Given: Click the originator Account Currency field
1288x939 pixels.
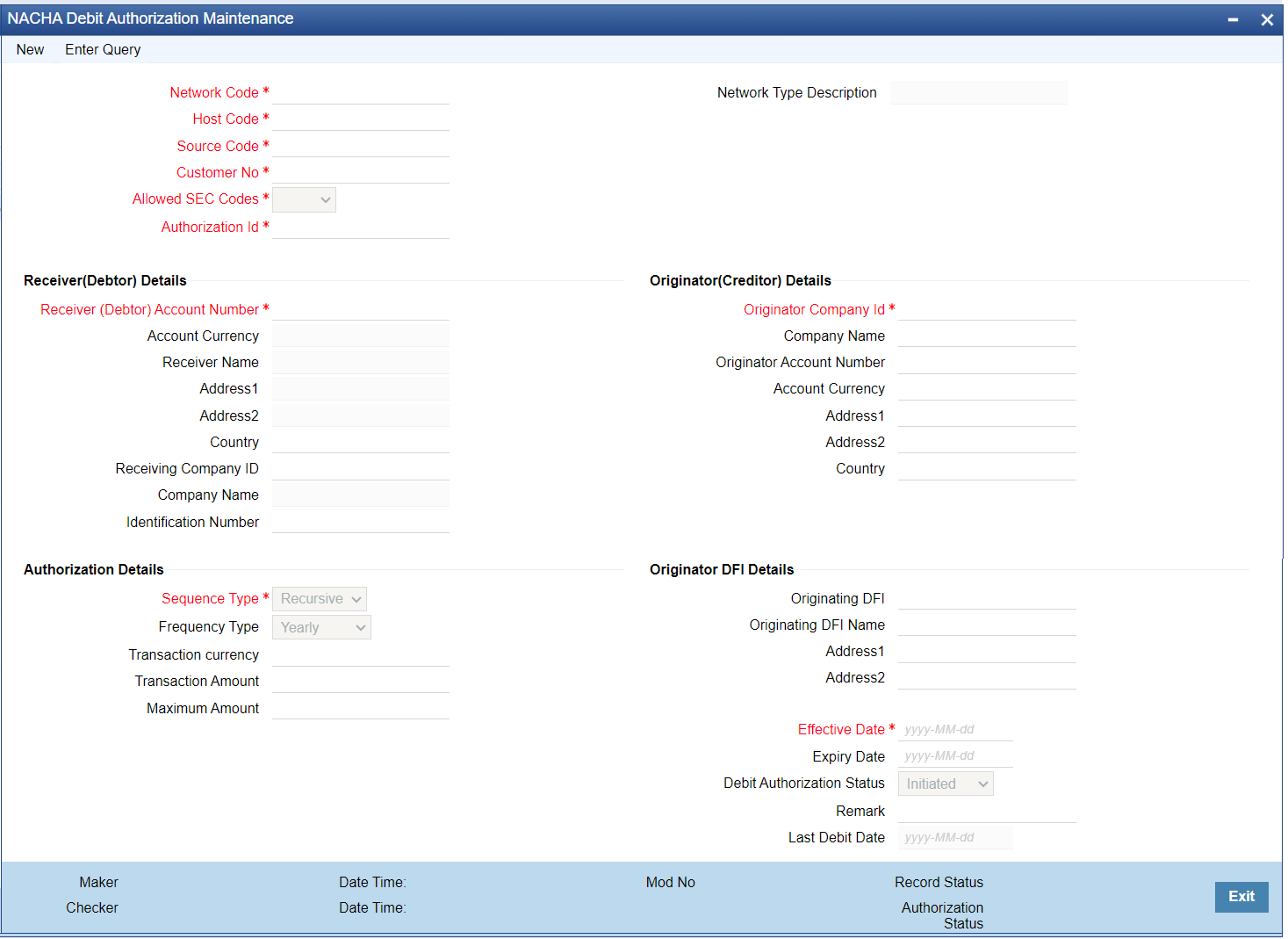Looking at the screenshot, I should [987, 389].
